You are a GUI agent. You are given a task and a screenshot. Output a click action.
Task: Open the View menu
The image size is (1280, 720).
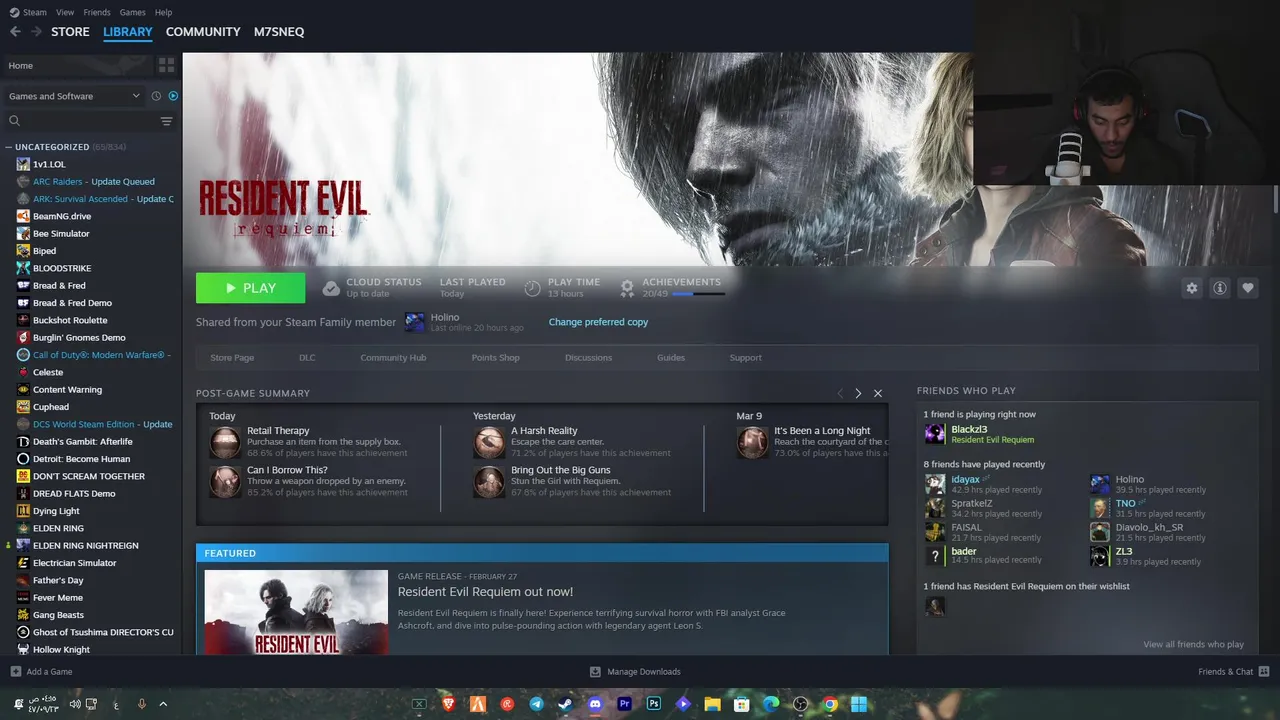click(65, 12)
